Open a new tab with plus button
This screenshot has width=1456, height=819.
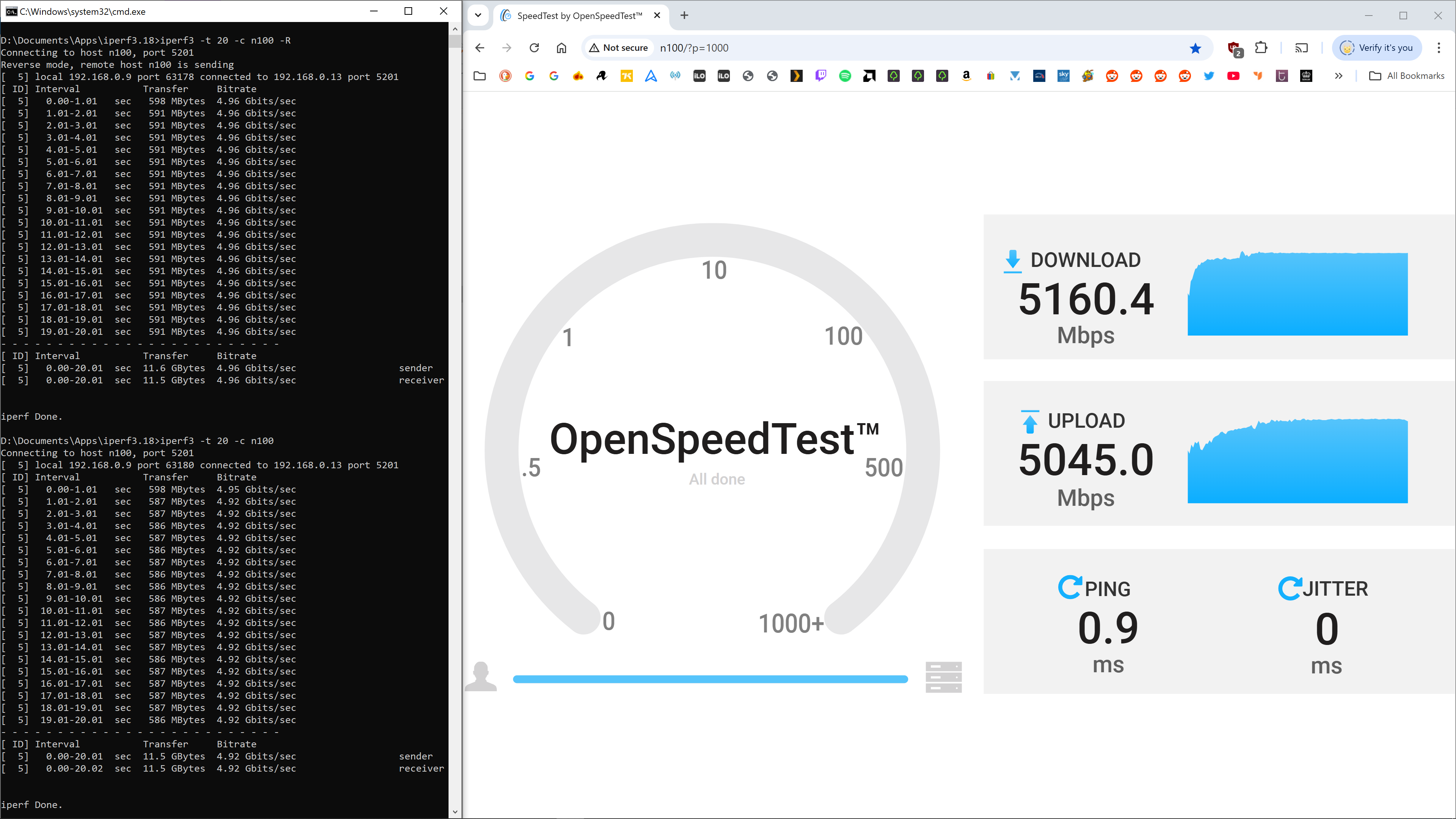[x=684, y=15]
